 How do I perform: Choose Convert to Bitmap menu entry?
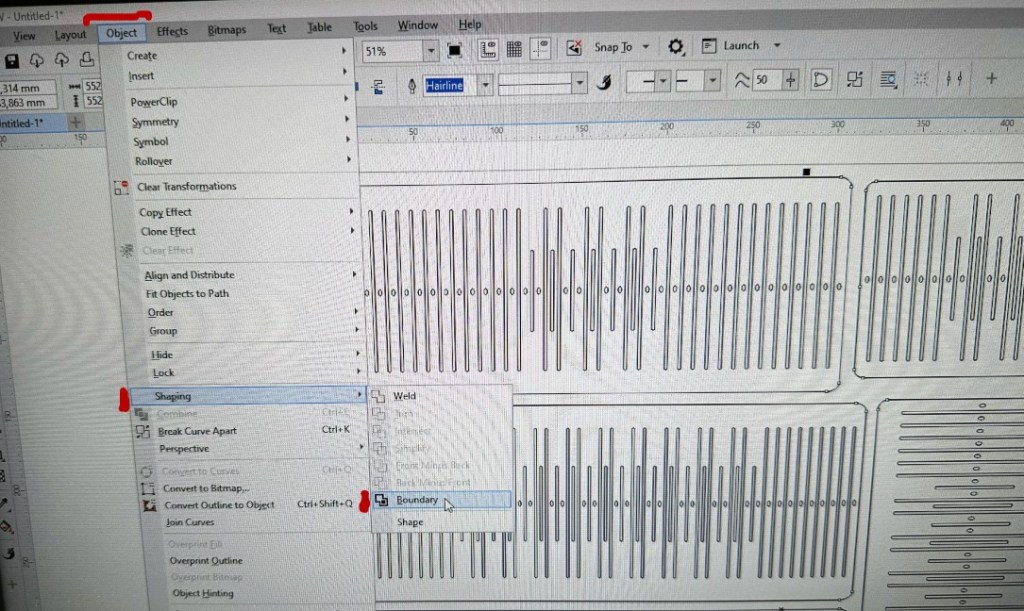pyautogui.click(x=206, y=488)
